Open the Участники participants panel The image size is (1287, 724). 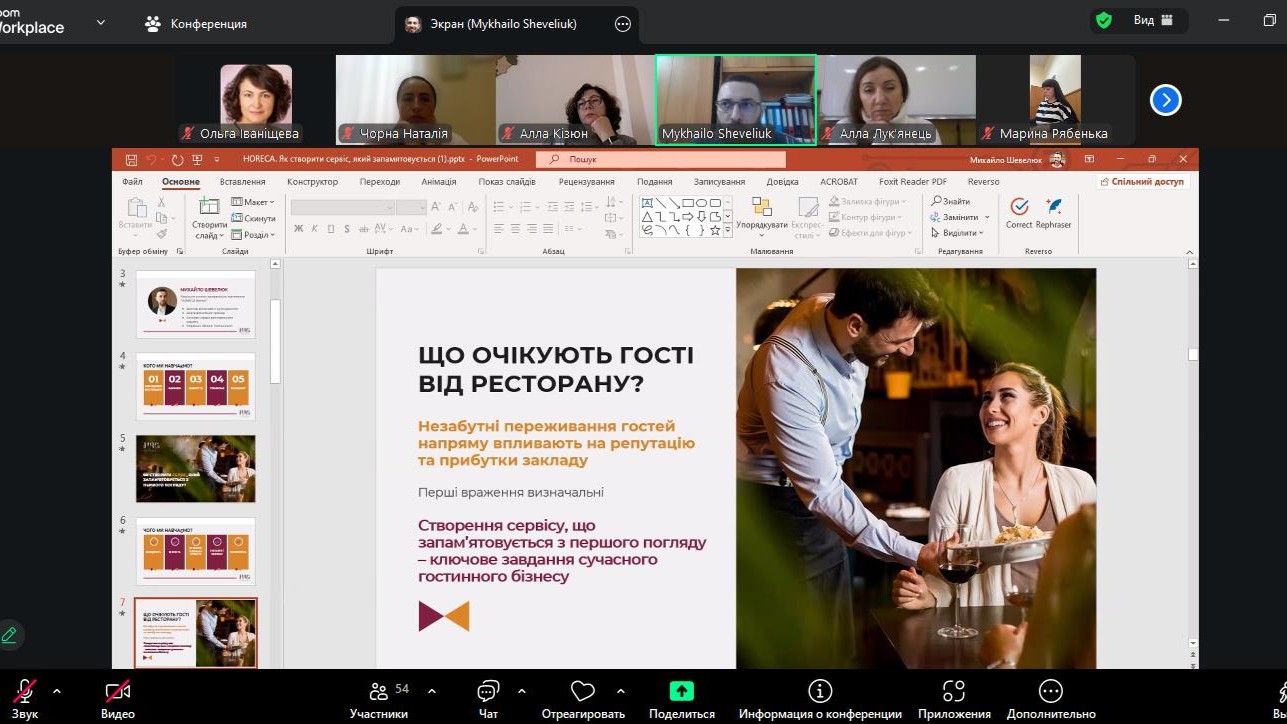(x=379, y=692)
